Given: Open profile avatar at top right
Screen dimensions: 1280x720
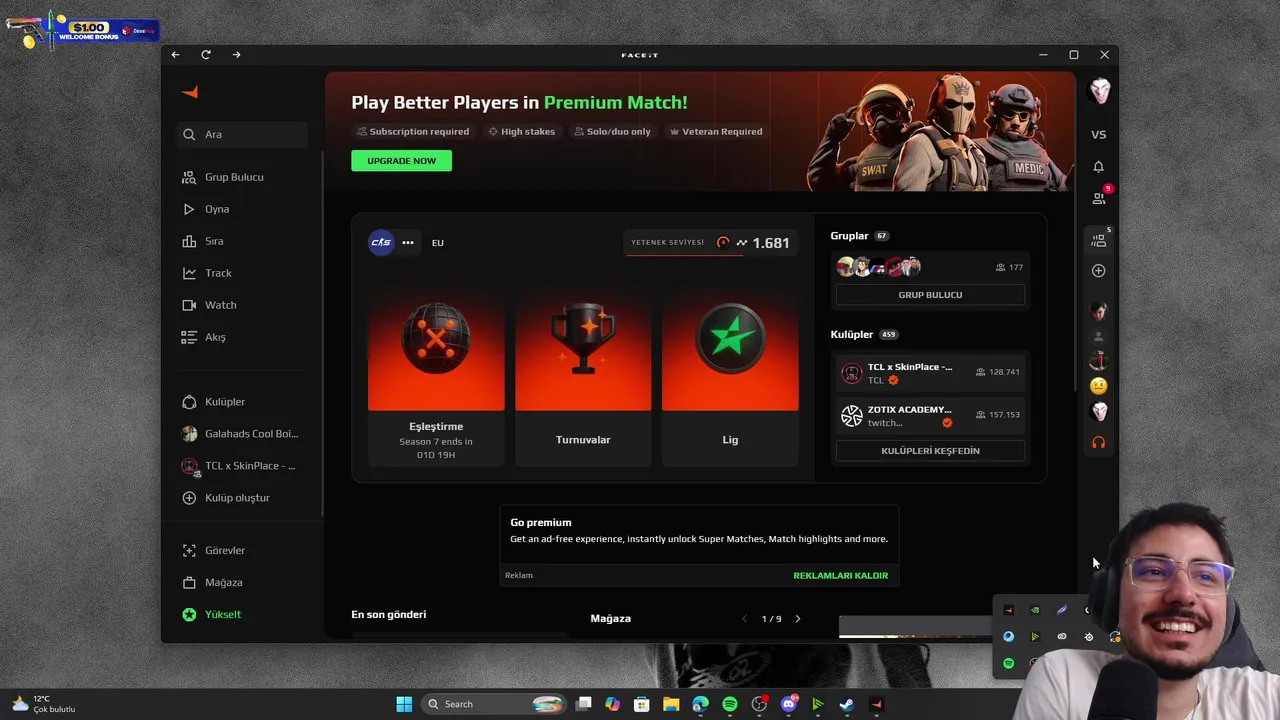Looking at the screenshot, I should point(1099,91).
